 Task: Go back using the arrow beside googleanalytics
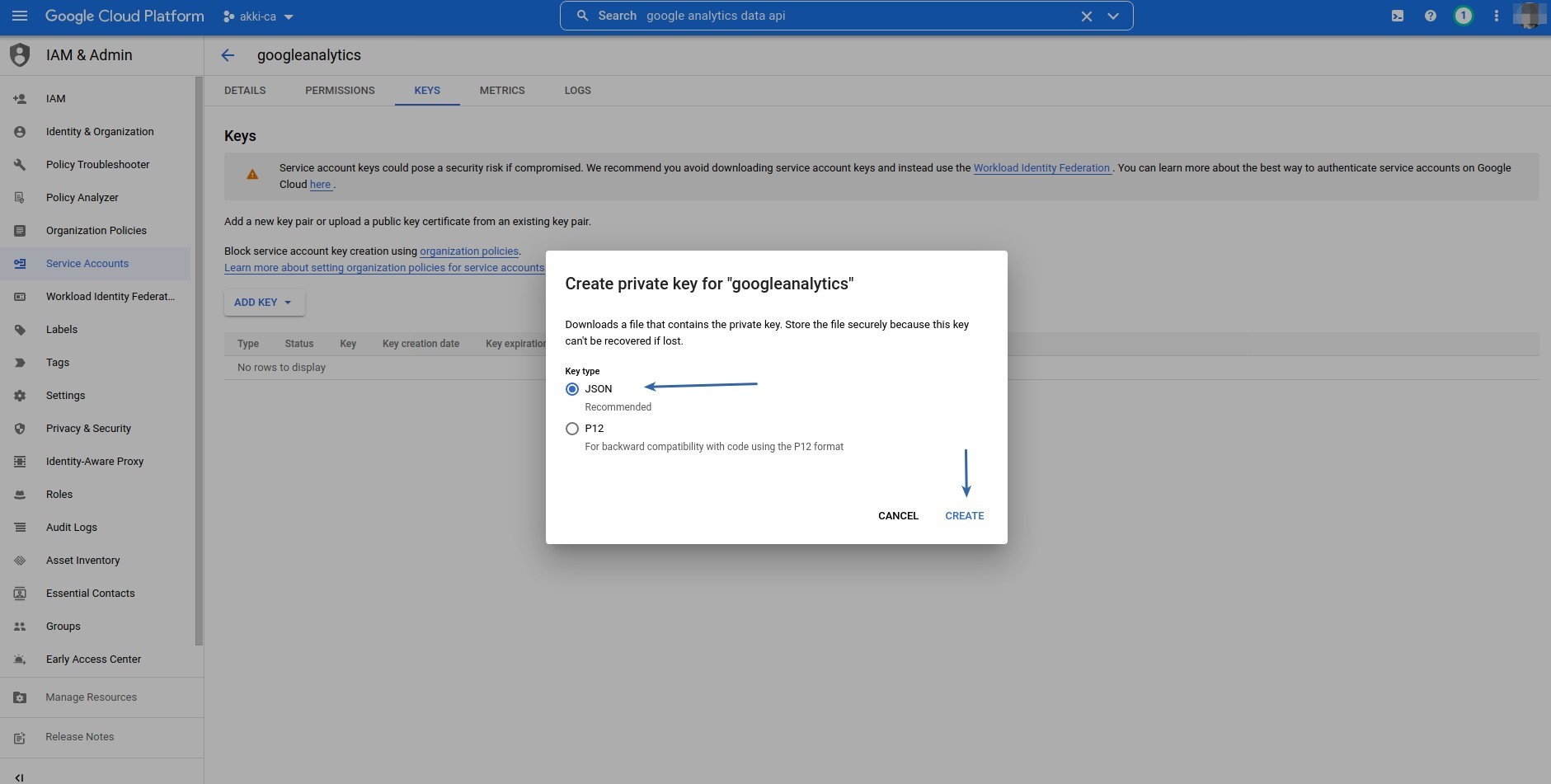228,55
